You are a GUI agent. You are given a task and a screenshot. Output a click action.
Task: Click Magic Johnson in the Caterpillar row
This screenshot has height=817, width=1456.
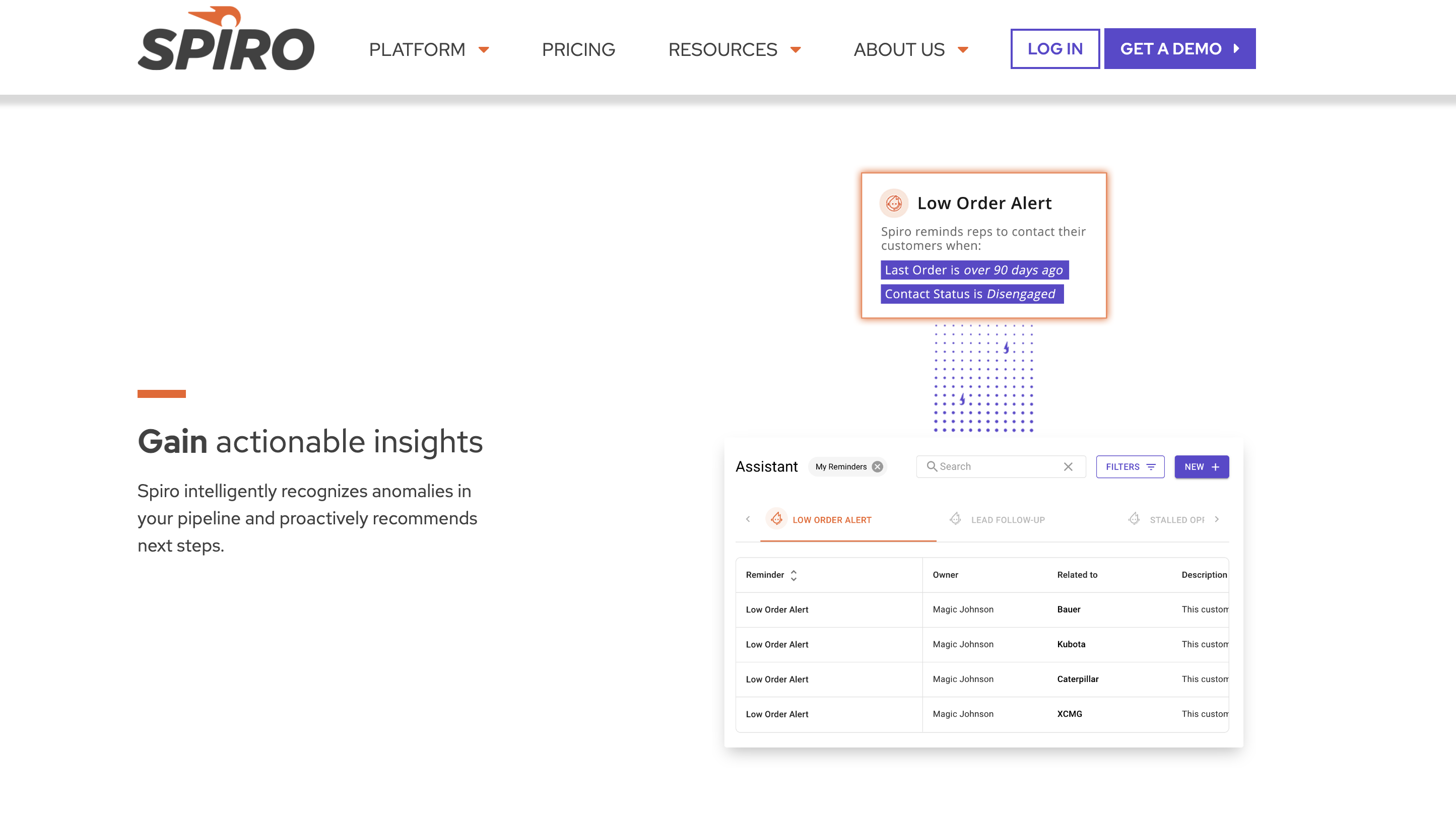pos(963,679)
